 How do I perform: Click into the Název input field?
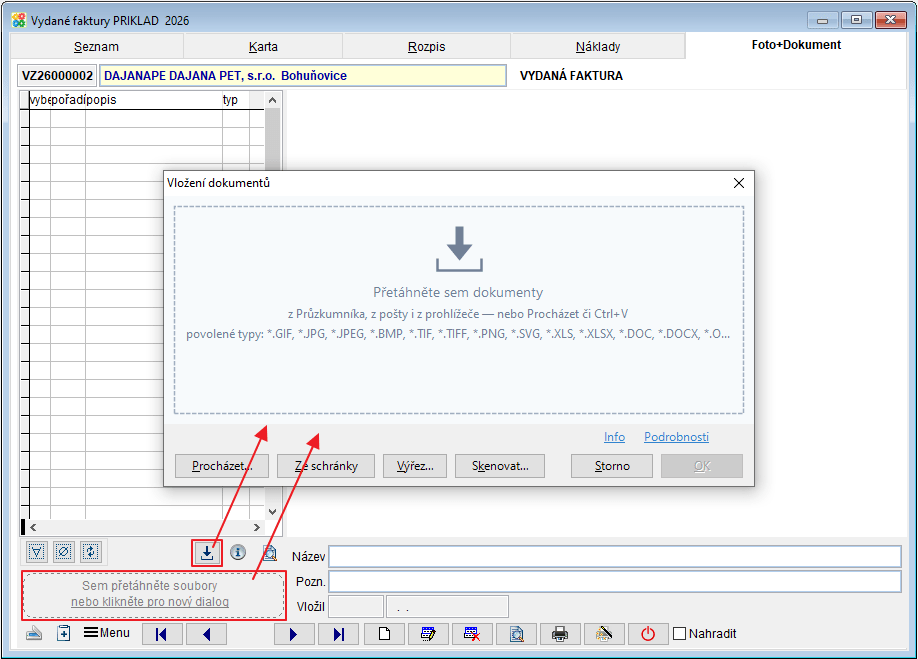click(615, 557)
